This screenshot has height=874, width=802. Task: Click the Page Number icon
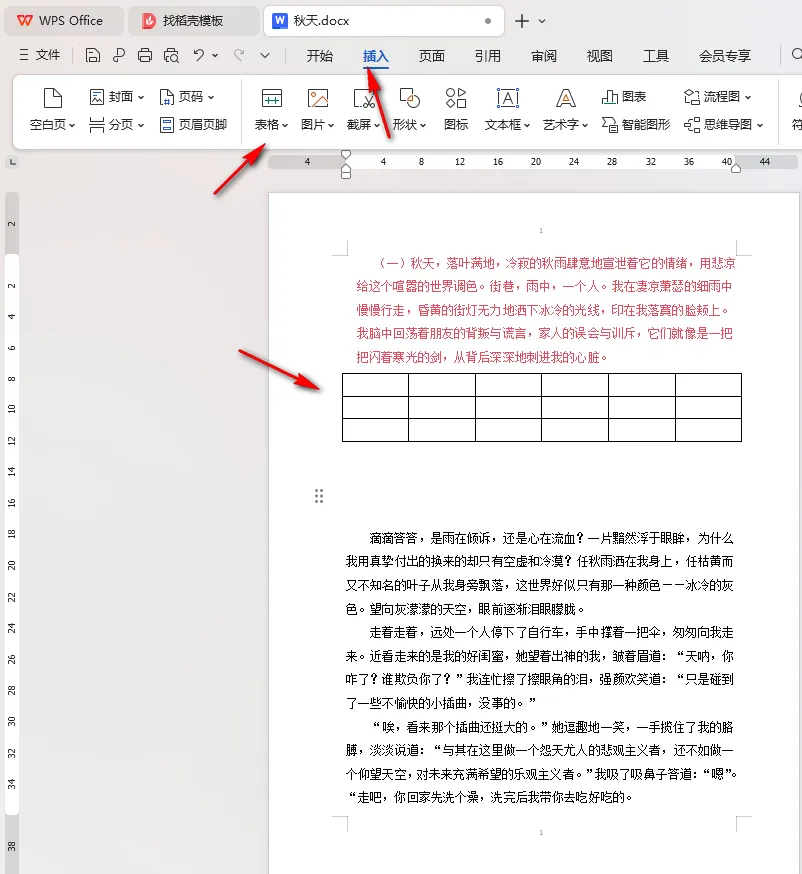[x=166, y=97]
